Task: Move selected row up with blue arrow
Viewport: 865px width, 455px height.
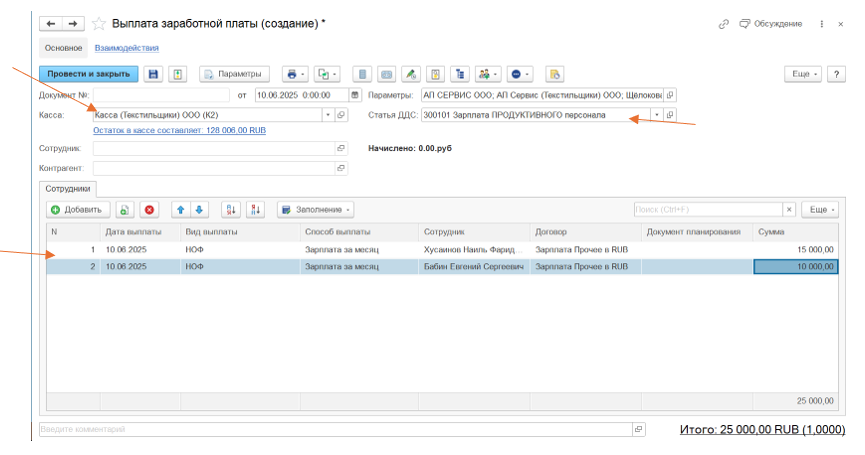Action: point(181,209)
